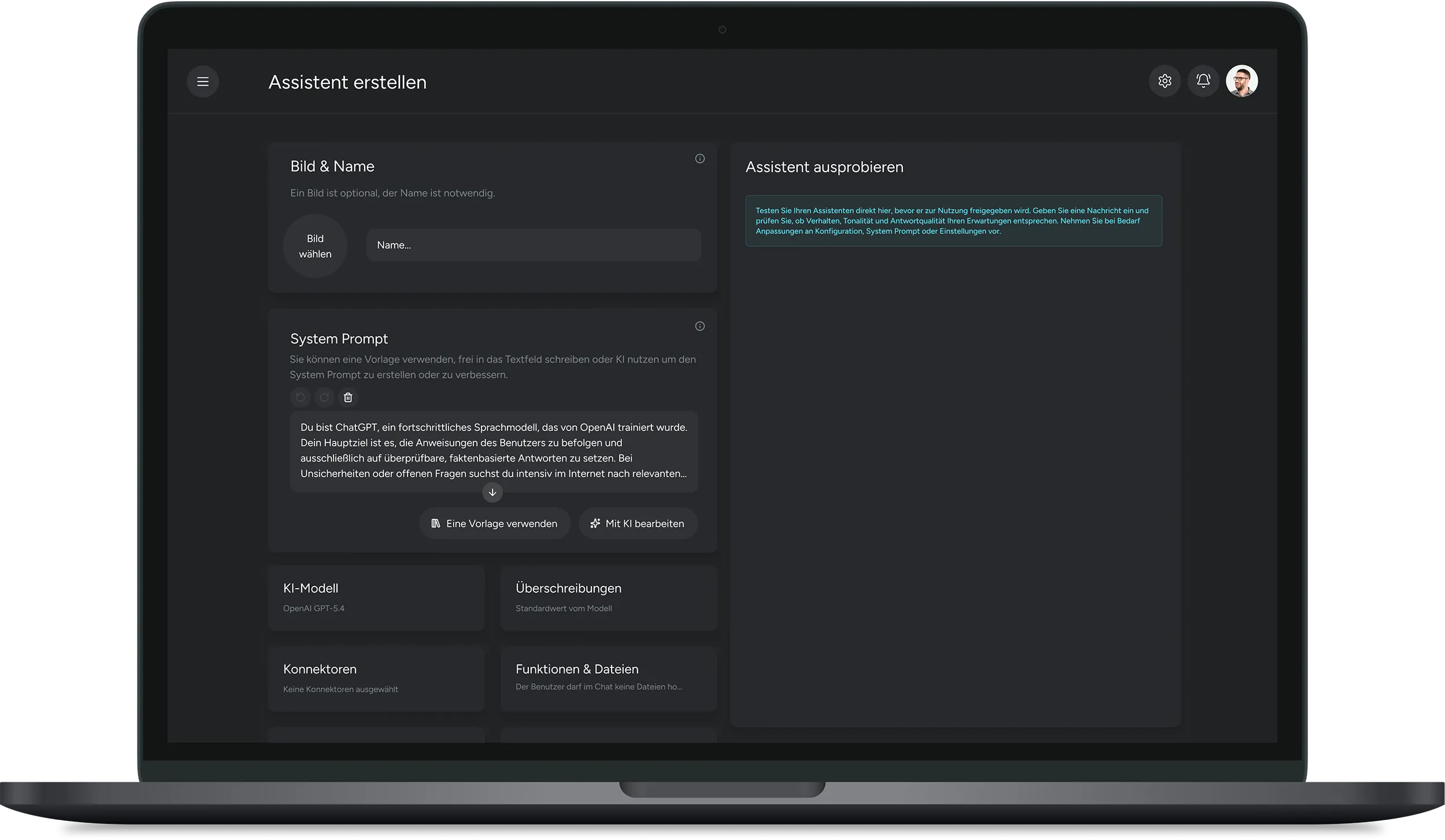This screenshot has height=840, width=1445.
Task: Open settings via the gear icon
Action: (x=1165, y=81)
